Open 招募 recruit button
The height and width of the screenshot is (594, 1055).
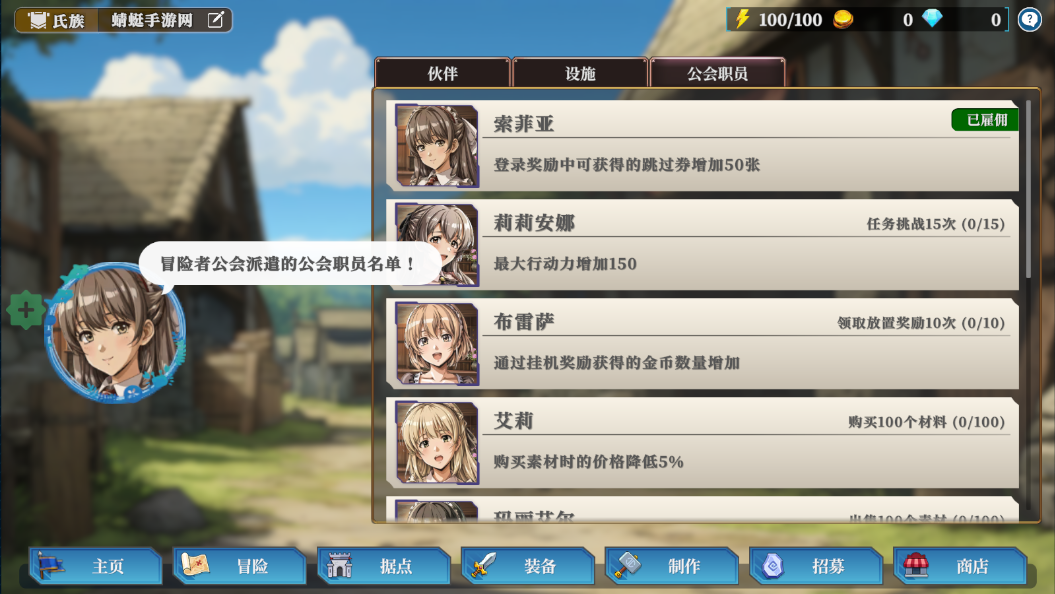pyautogui.click(x=815, y=566)
